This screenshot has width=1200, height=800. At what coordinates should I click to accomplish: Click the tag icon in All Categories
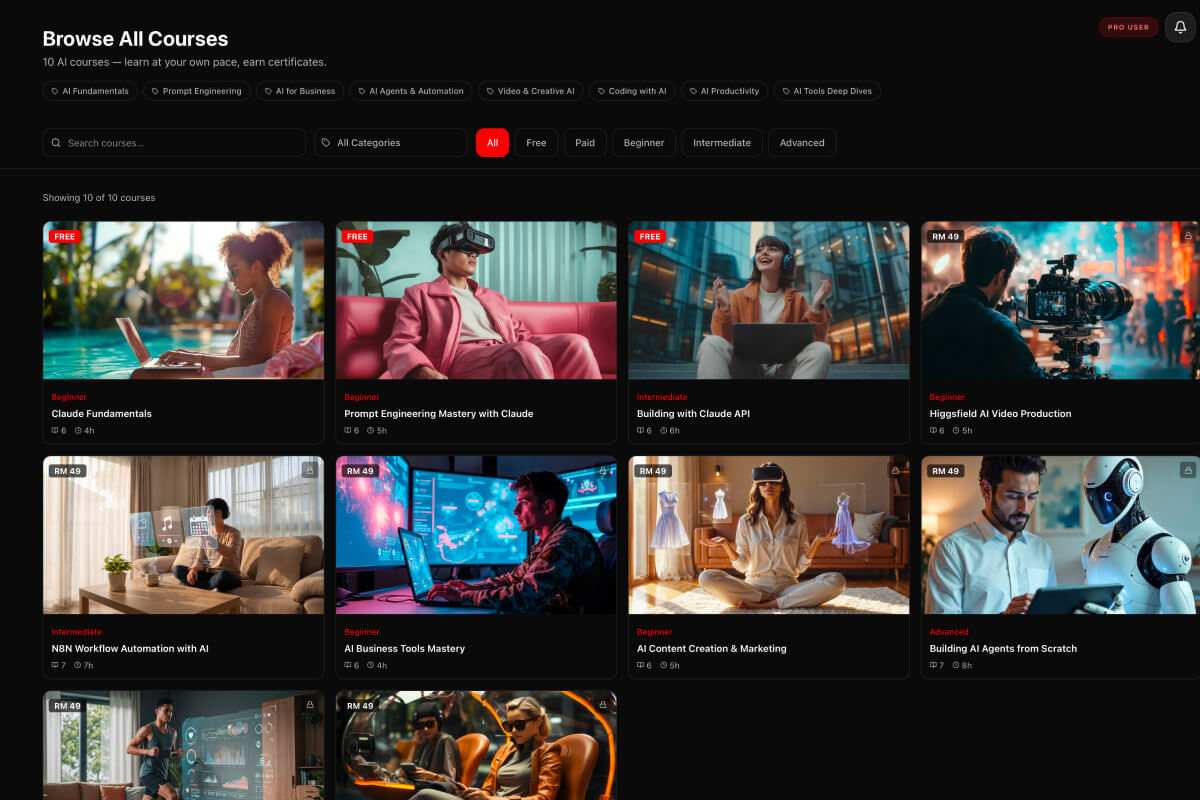pos(326,143)
